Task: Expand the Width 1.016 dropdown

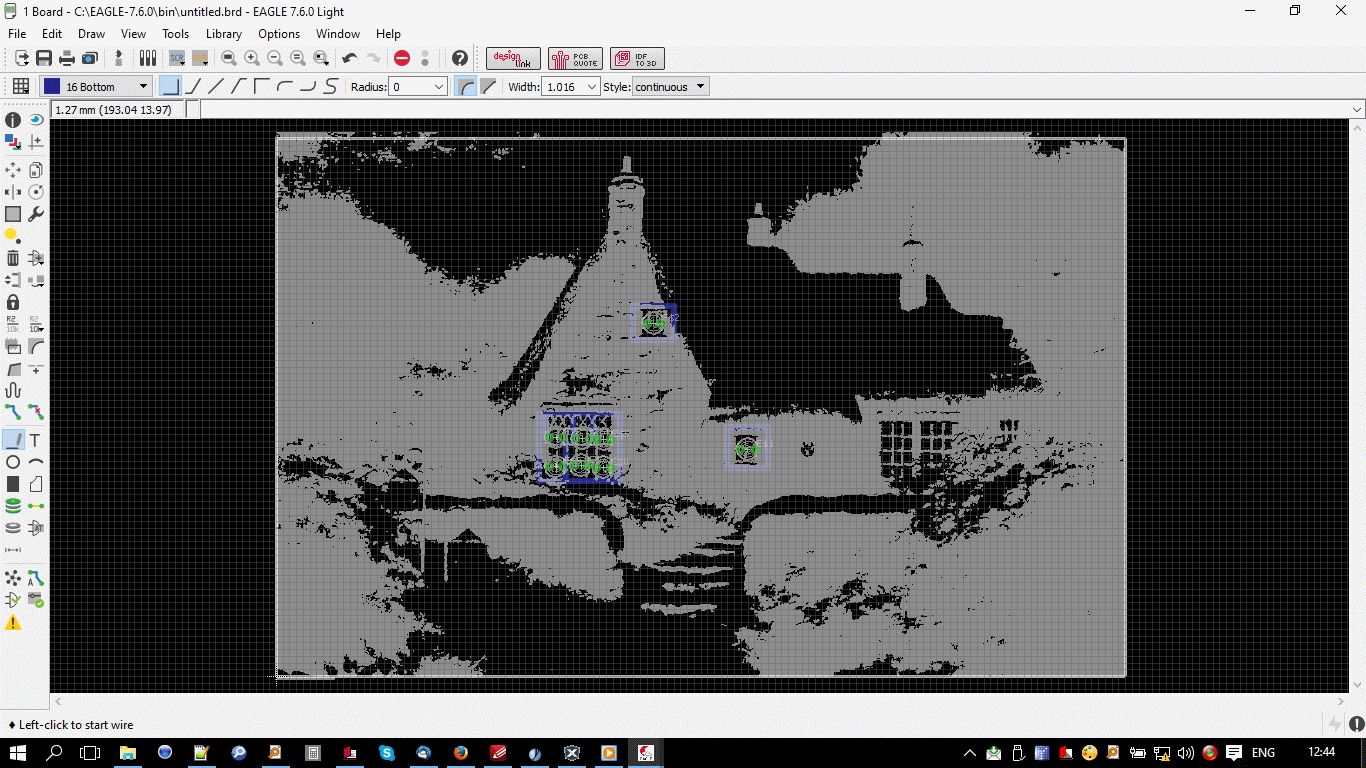Action: coord(570,87)
